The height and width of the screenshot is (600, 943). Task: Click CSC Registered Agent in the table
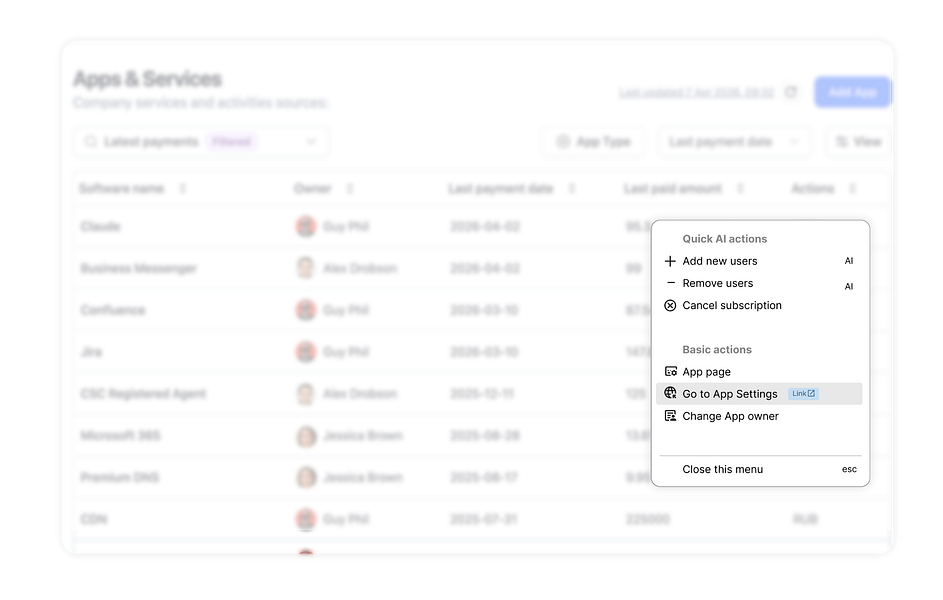pyautogui.click(x=143, y=394)
